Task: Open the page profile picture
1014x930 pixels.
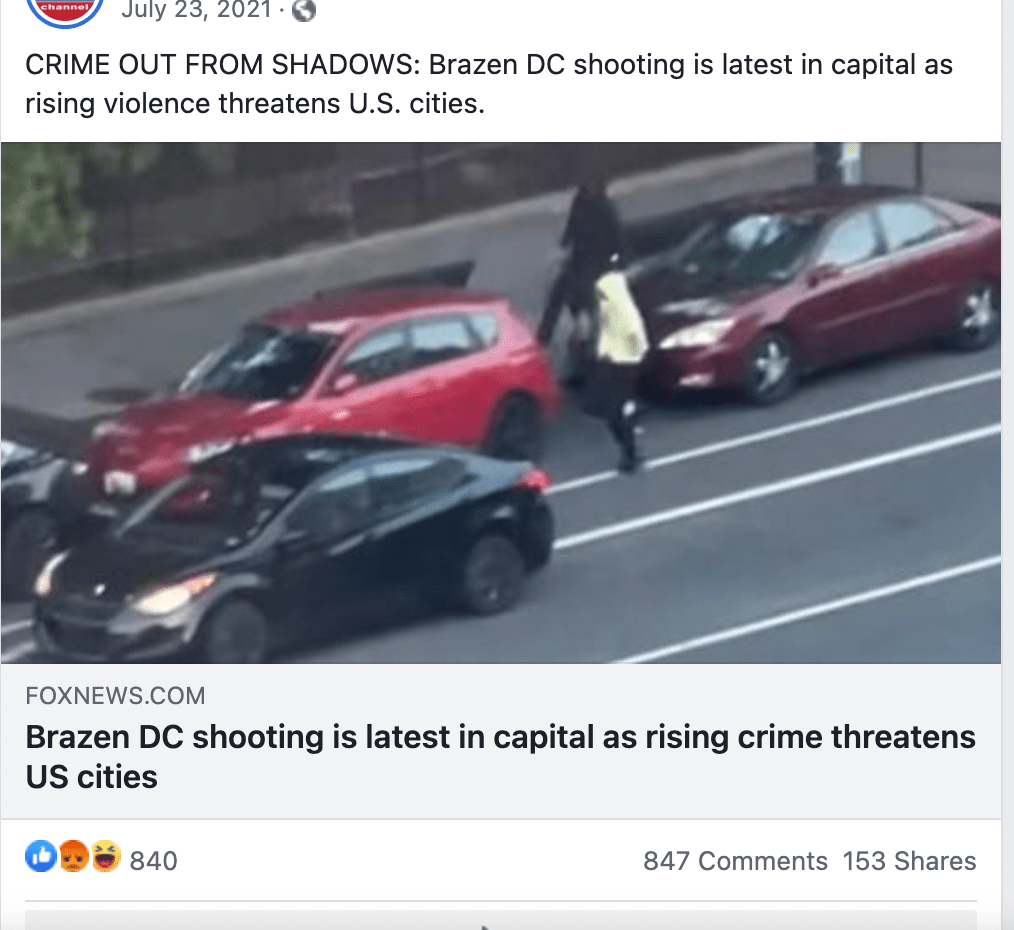Action: (x=64, y=10)
